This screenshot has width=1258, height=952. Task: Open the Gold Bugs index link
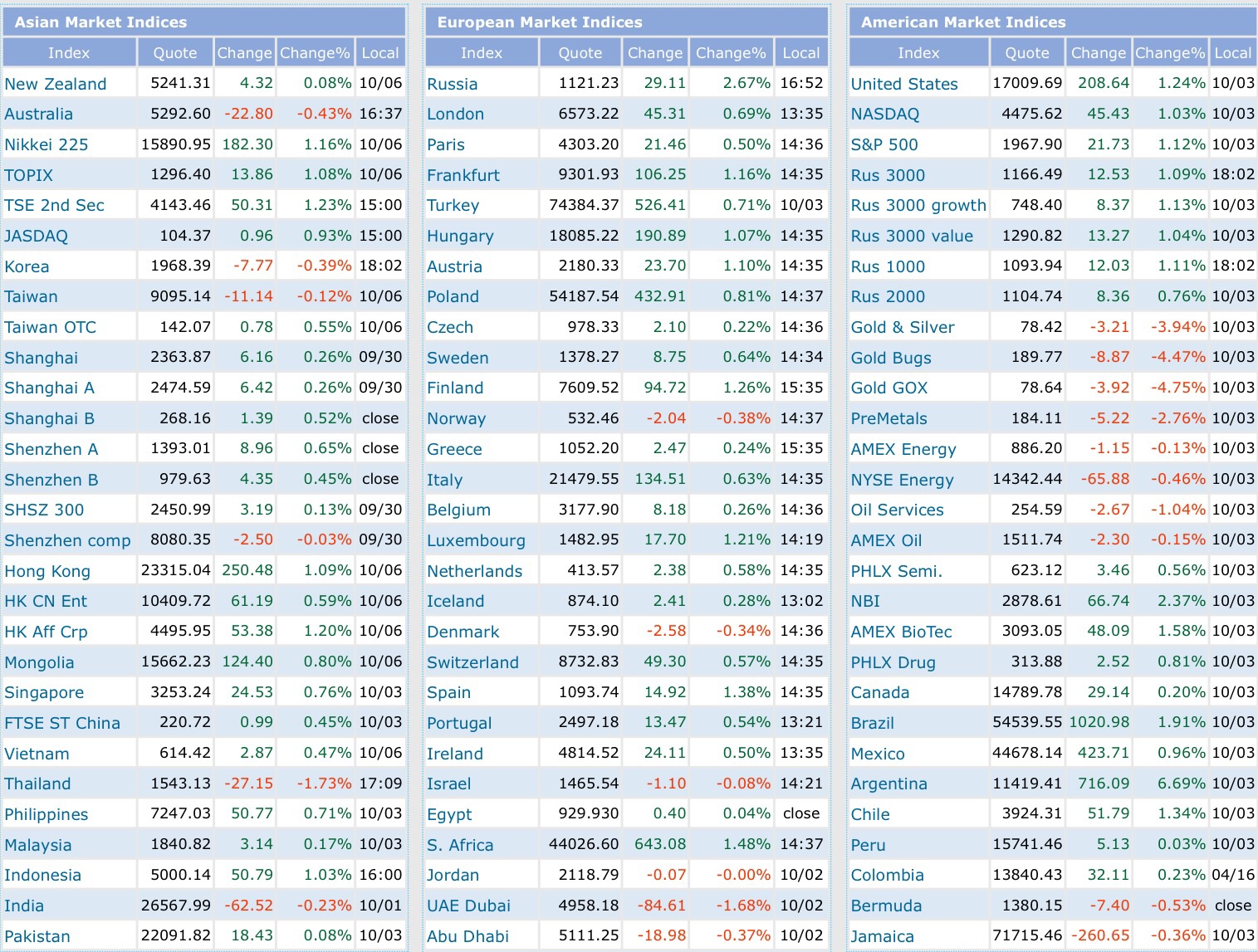pos(891,358)
